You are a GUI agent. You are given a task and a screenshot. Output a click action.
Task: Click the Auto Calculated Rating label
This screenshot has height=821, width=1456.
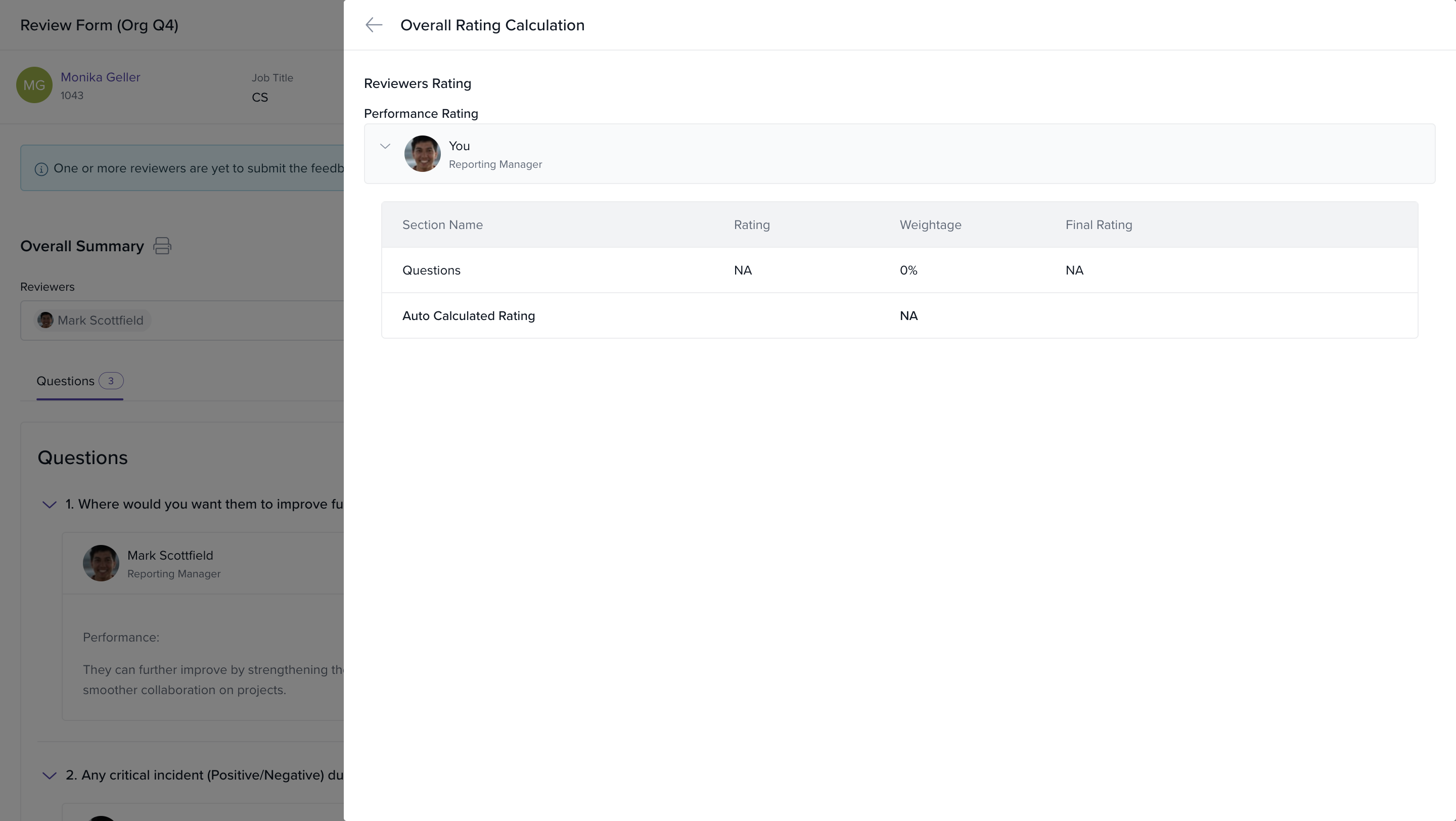pos(469,316)
